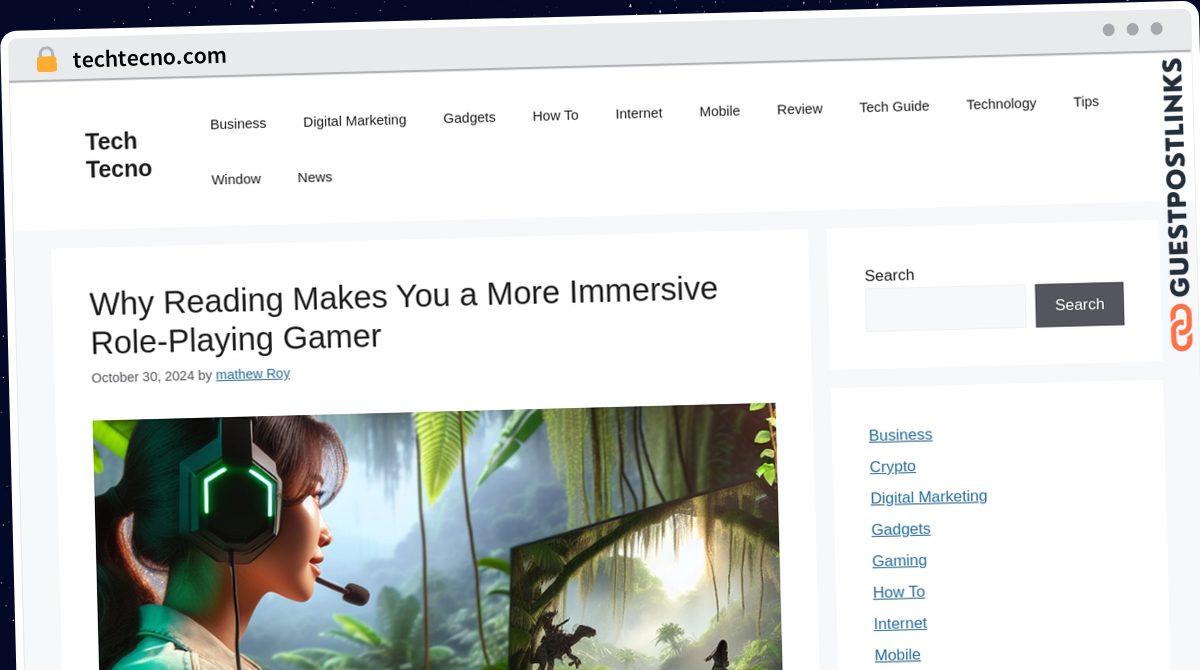Click the article title about immersive role-playing
The width and height of the screenshot is (1200, 670).
404,315
